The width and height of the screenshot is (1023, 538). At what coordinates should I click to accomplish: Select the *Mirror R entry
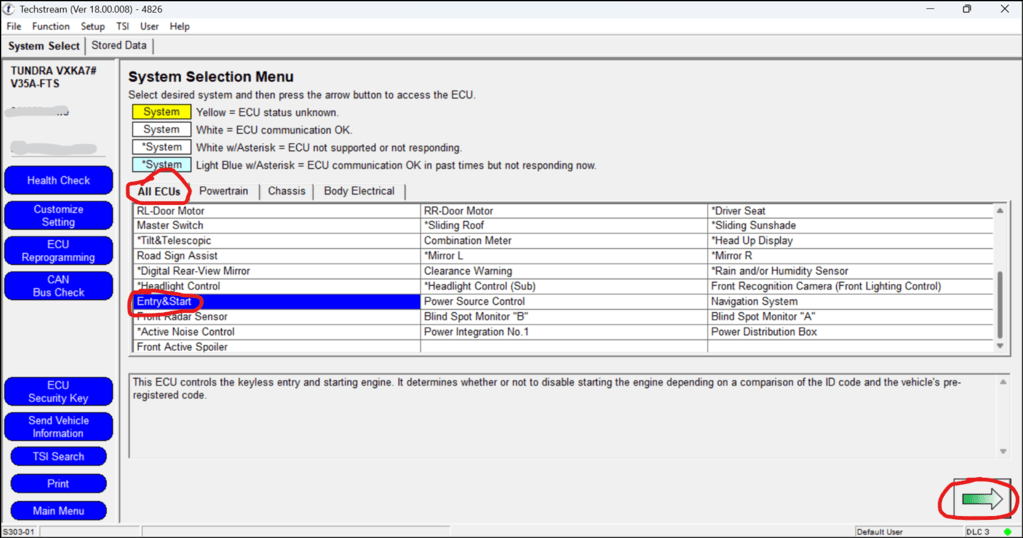851,256
